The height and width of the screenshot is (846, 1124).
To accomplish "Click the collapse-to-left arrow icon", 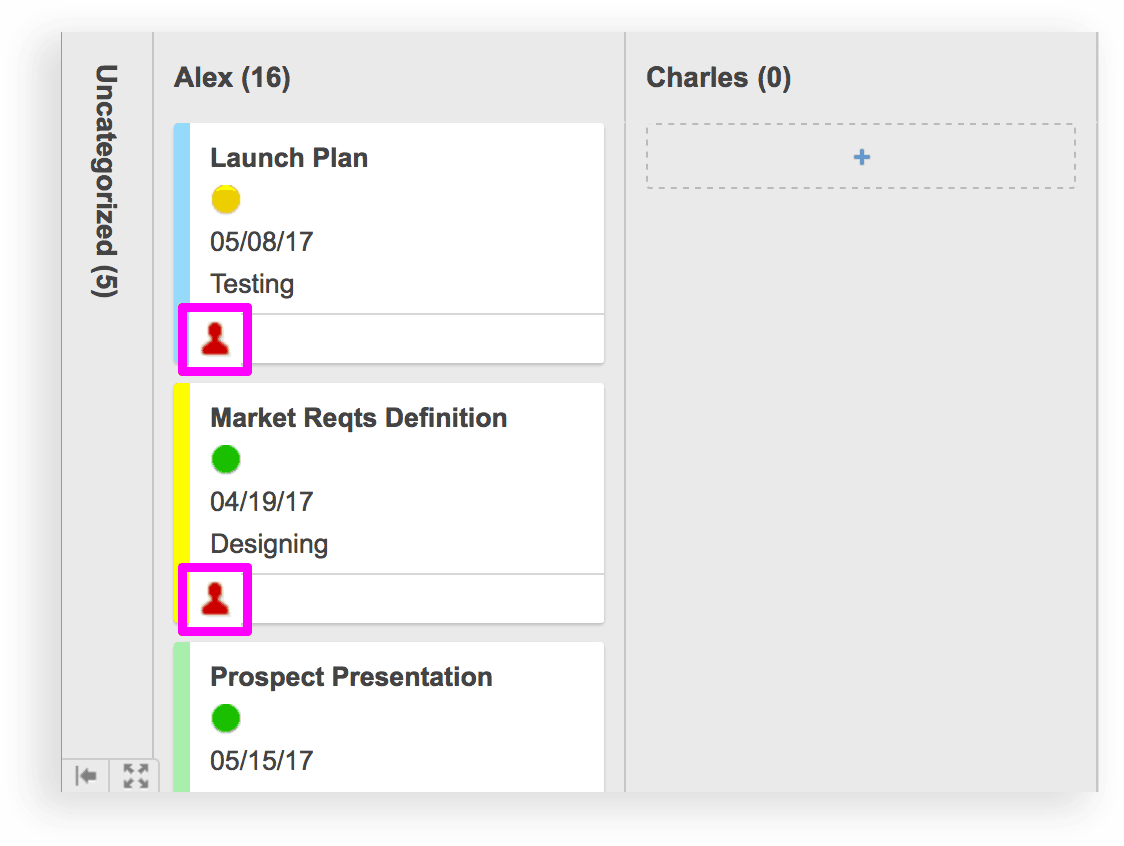I will pyautogui.click(x=87, y=776).
